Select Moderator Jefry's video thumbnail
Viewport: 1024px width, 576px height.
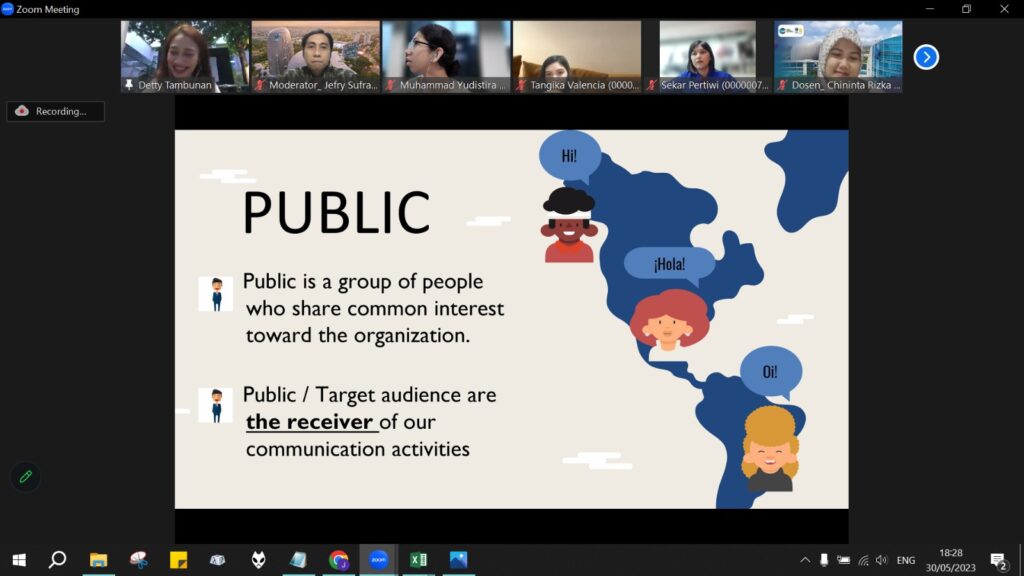(x=315, y=56)
